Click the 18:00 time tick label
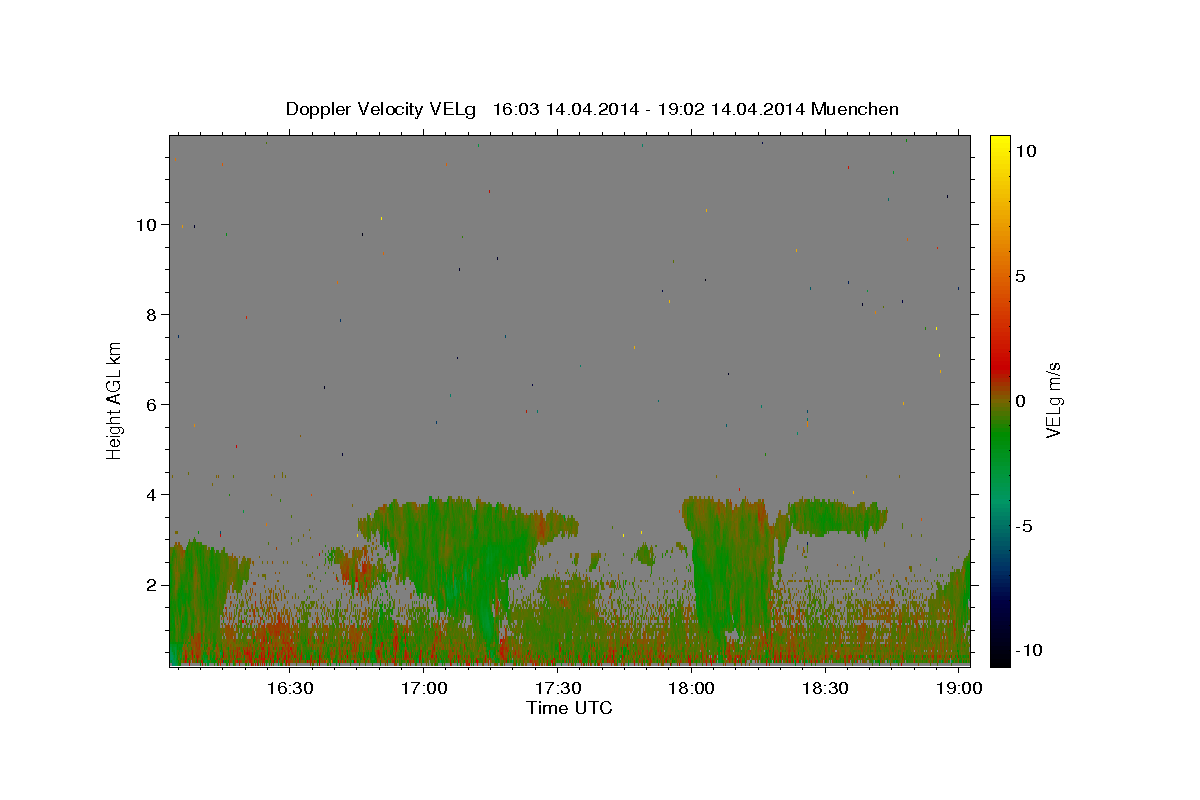Image resolution: width=1200 pixels, height=800 pixels. (691, 689)
